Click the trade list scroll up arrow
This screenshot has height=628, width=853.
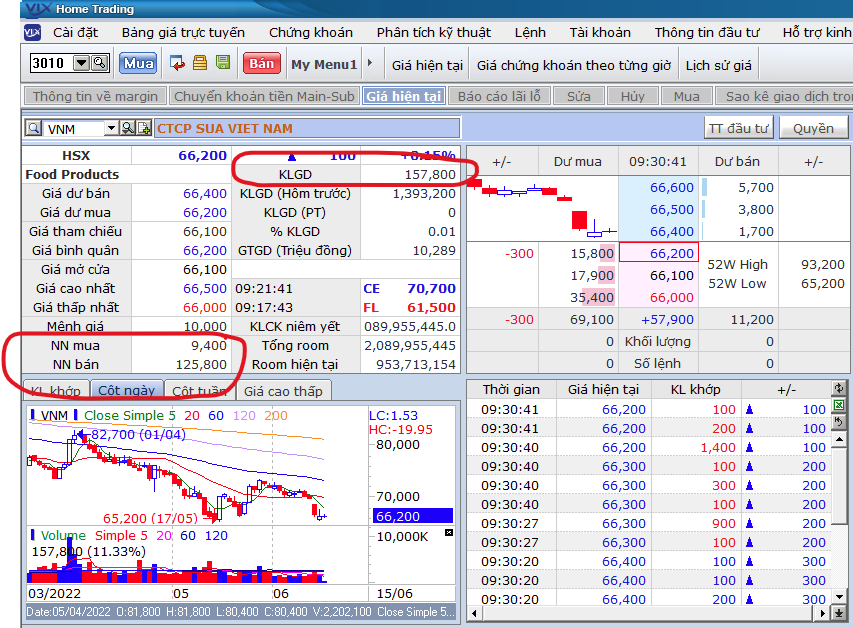pyautogui.click(x=839, y=439)
